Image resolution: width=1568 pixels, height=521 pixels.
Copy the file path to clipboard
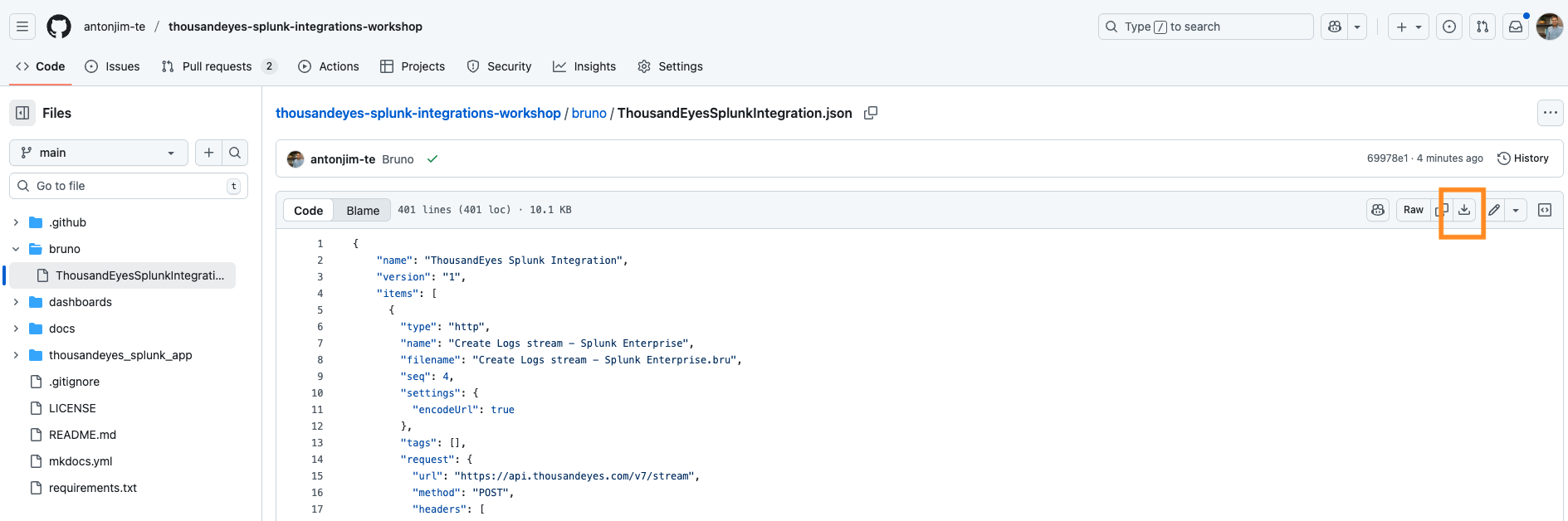871,113
